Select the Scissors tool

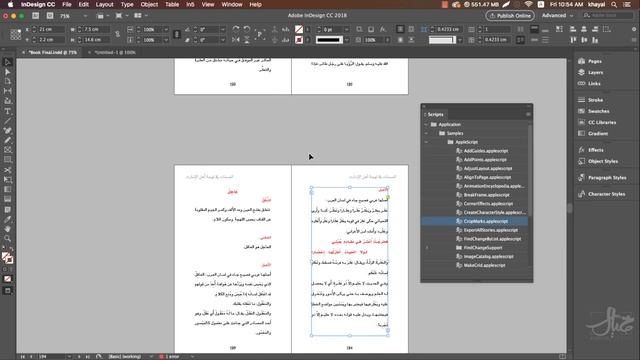[7, 170]
